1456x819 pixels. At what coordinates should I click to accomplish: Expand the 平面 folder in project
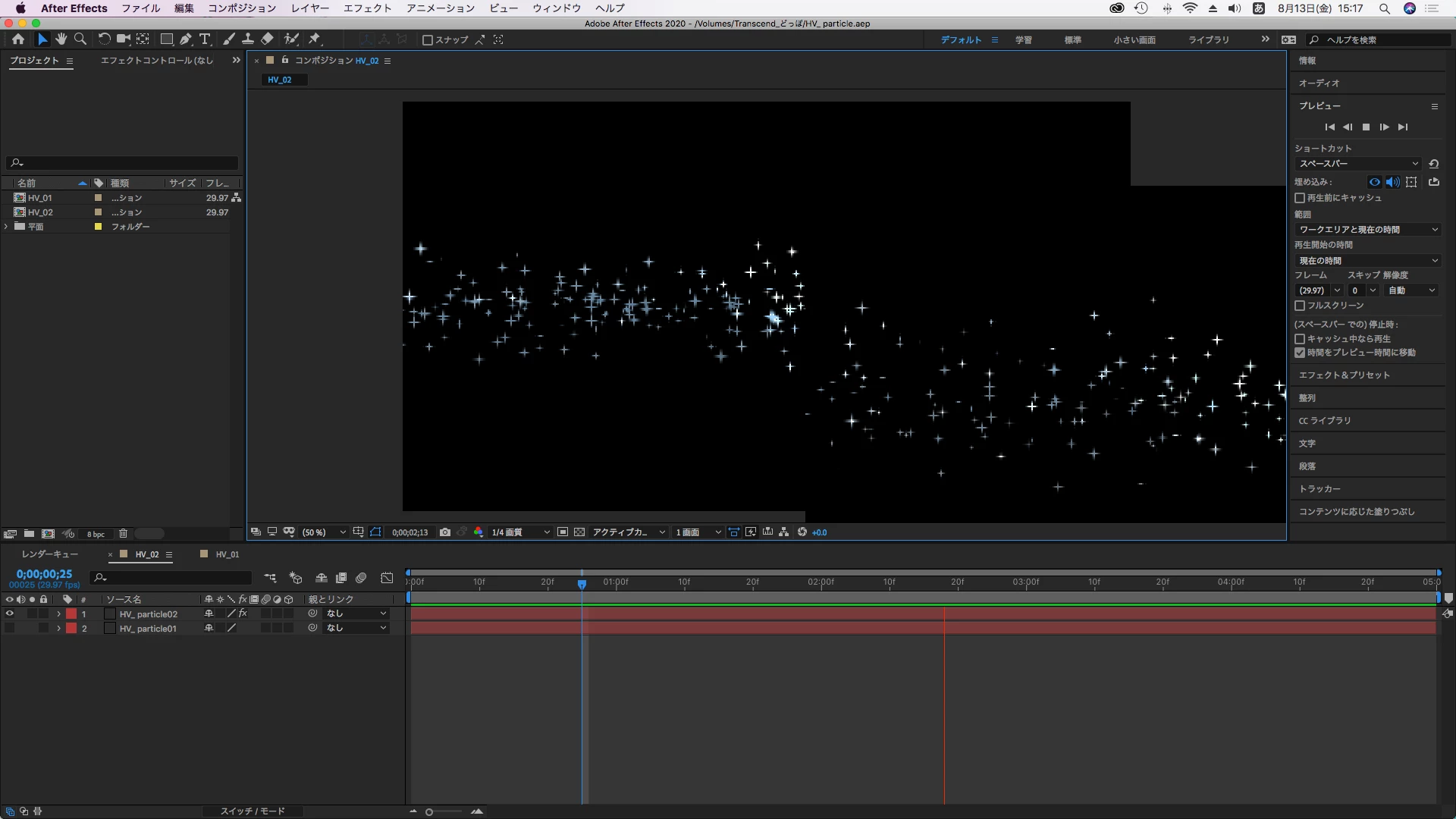(x=6, y=227)
